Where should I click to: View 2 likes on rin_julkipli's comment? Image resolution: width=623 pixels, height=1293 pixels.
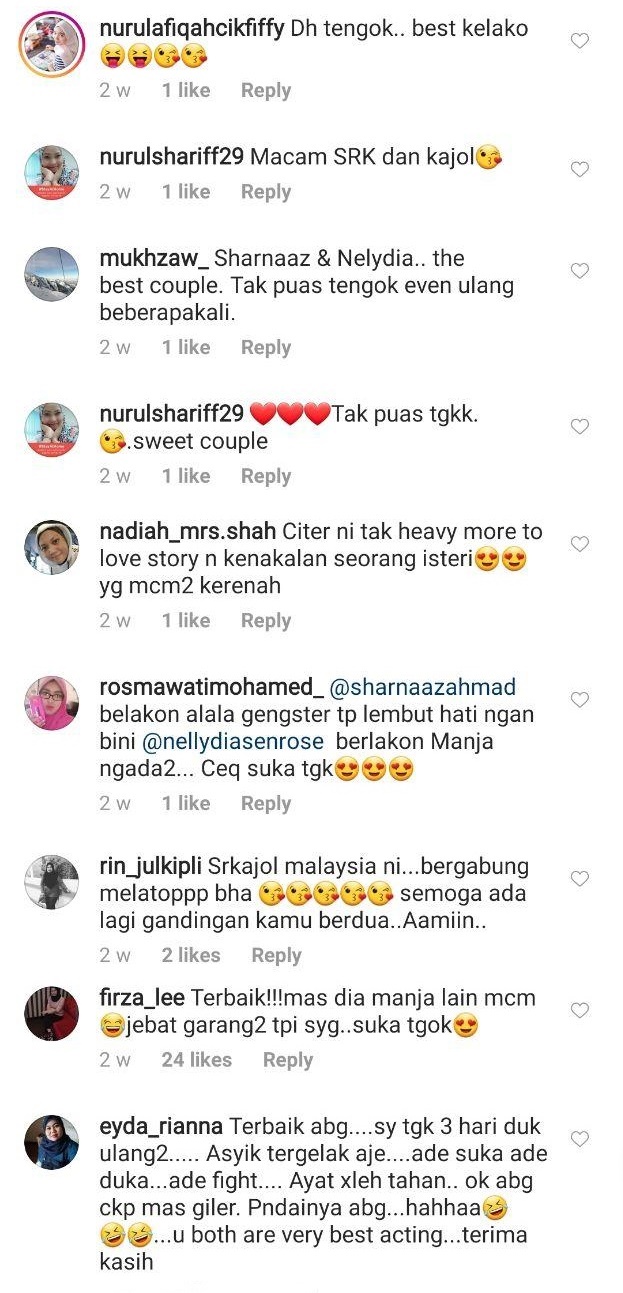(191, 956)
